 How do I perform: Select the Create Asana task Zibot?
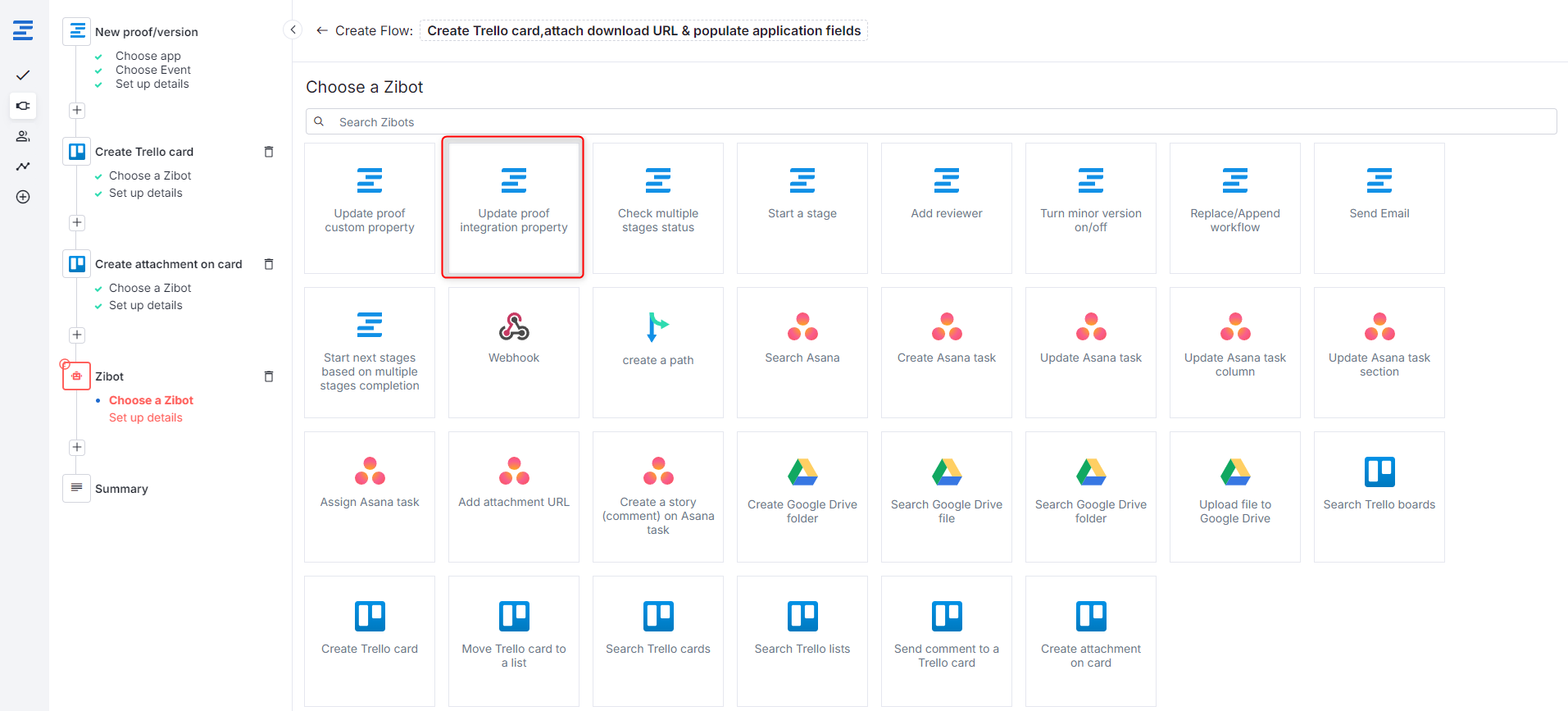946,352
